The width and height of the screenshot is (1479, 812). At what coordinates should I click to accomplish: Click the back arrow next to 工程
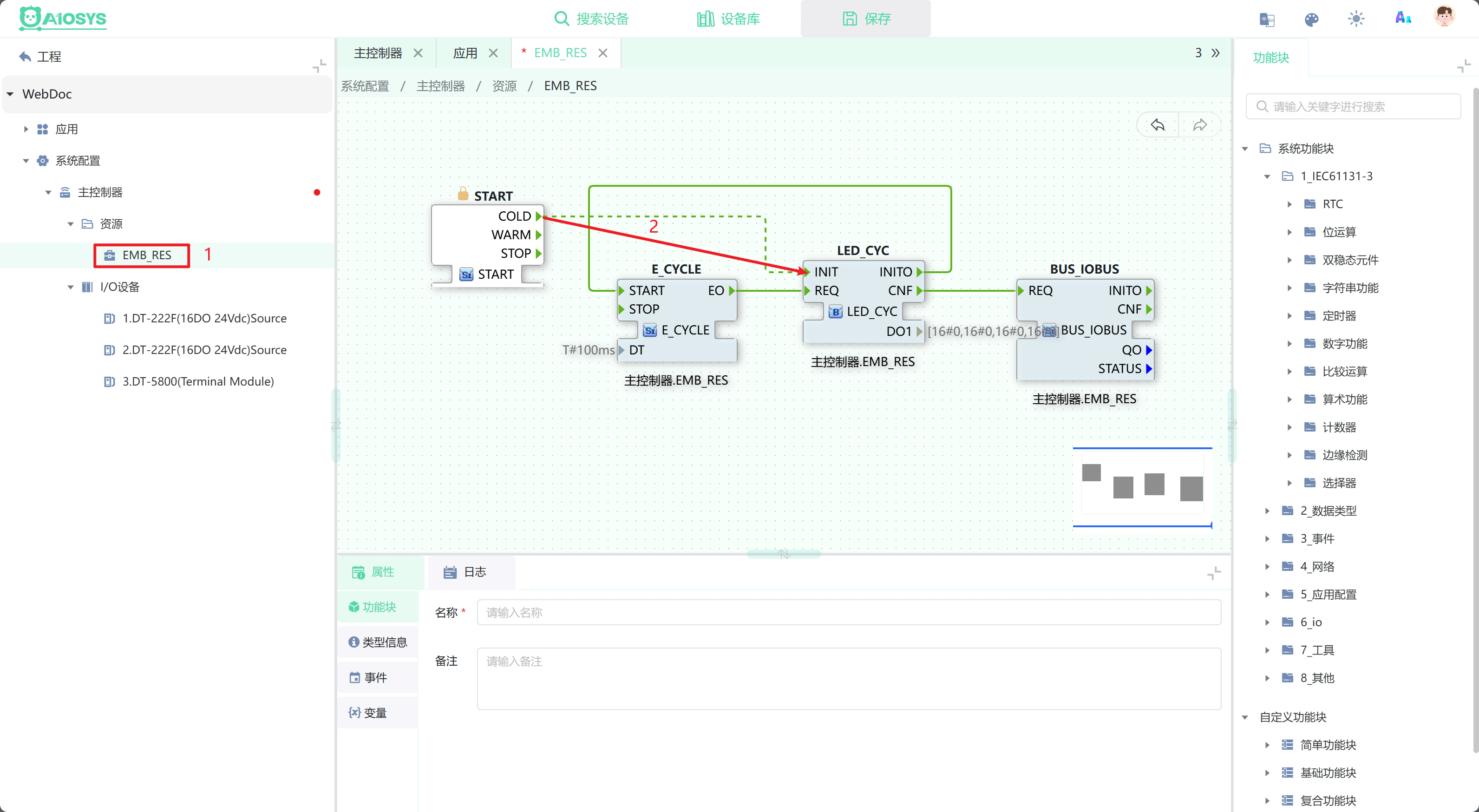[25, 56]
